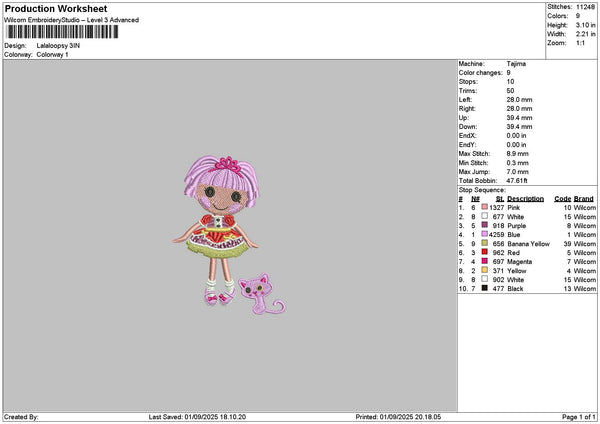Click the stitch count 1327 in Pink row
The height and width of the screenshot is (424, 600).
[496, 207]
